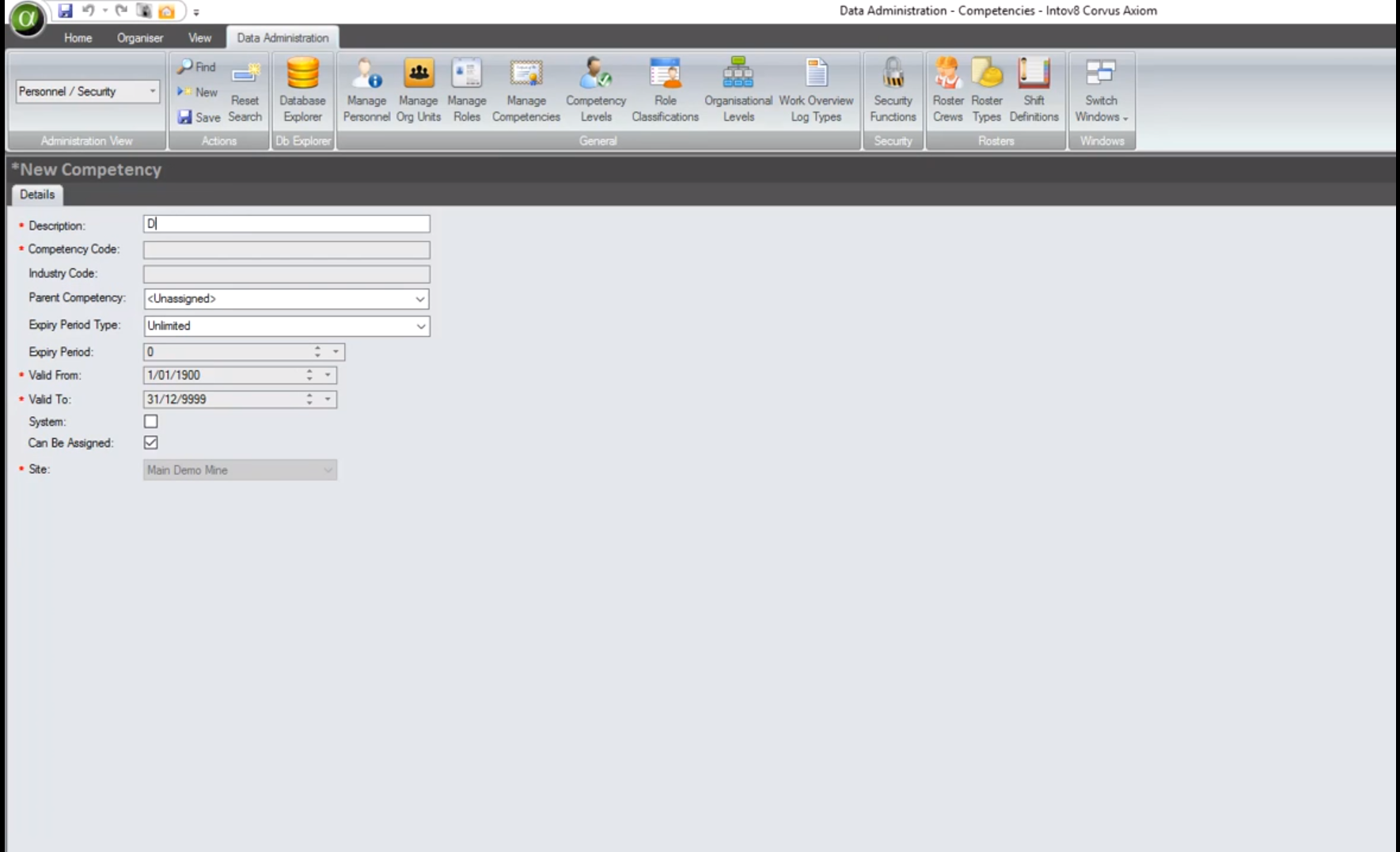Switch to the Organiser ribbon tab

[140, 38]
